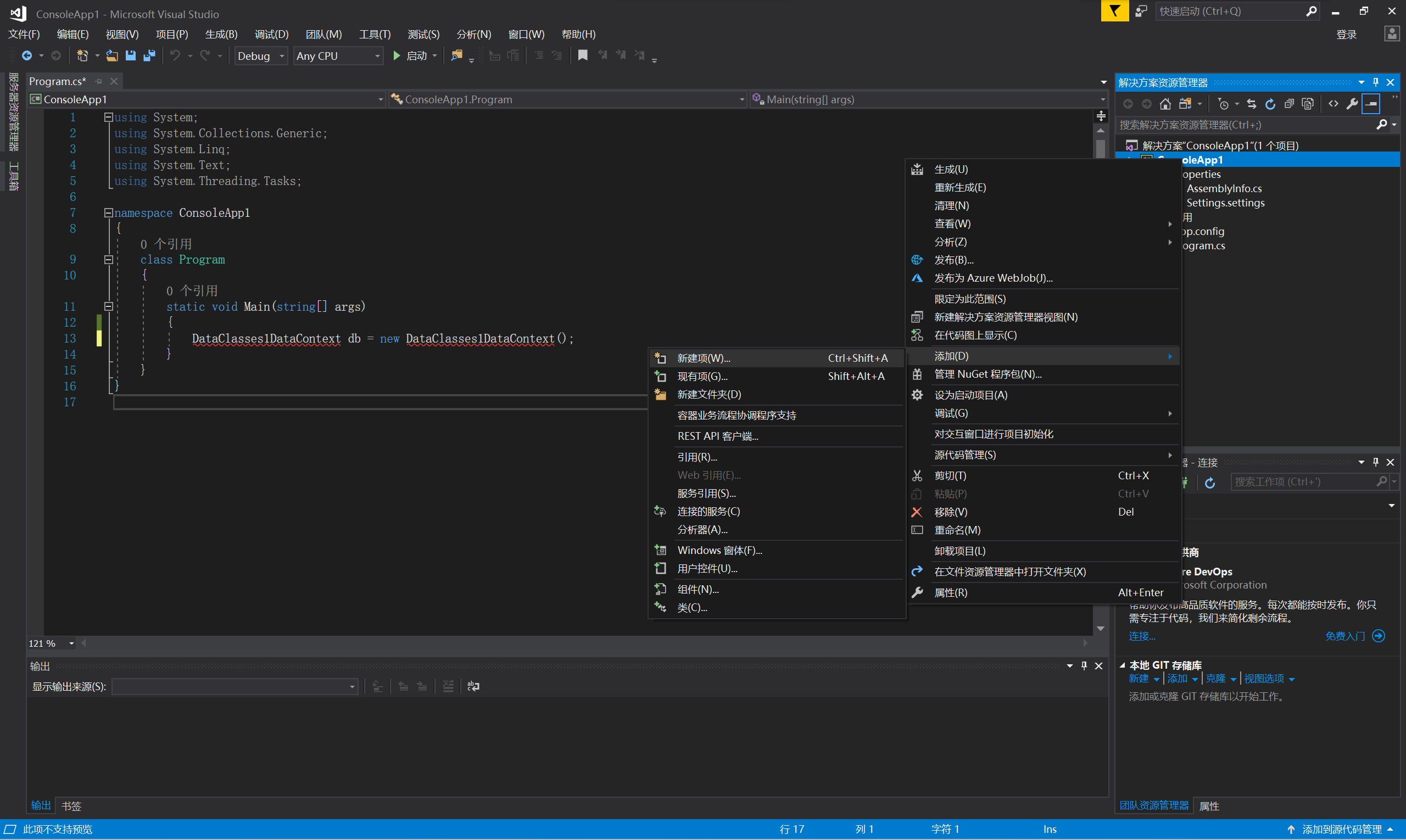Toggle word wrap in the Output panel

(x=473, y=686)
